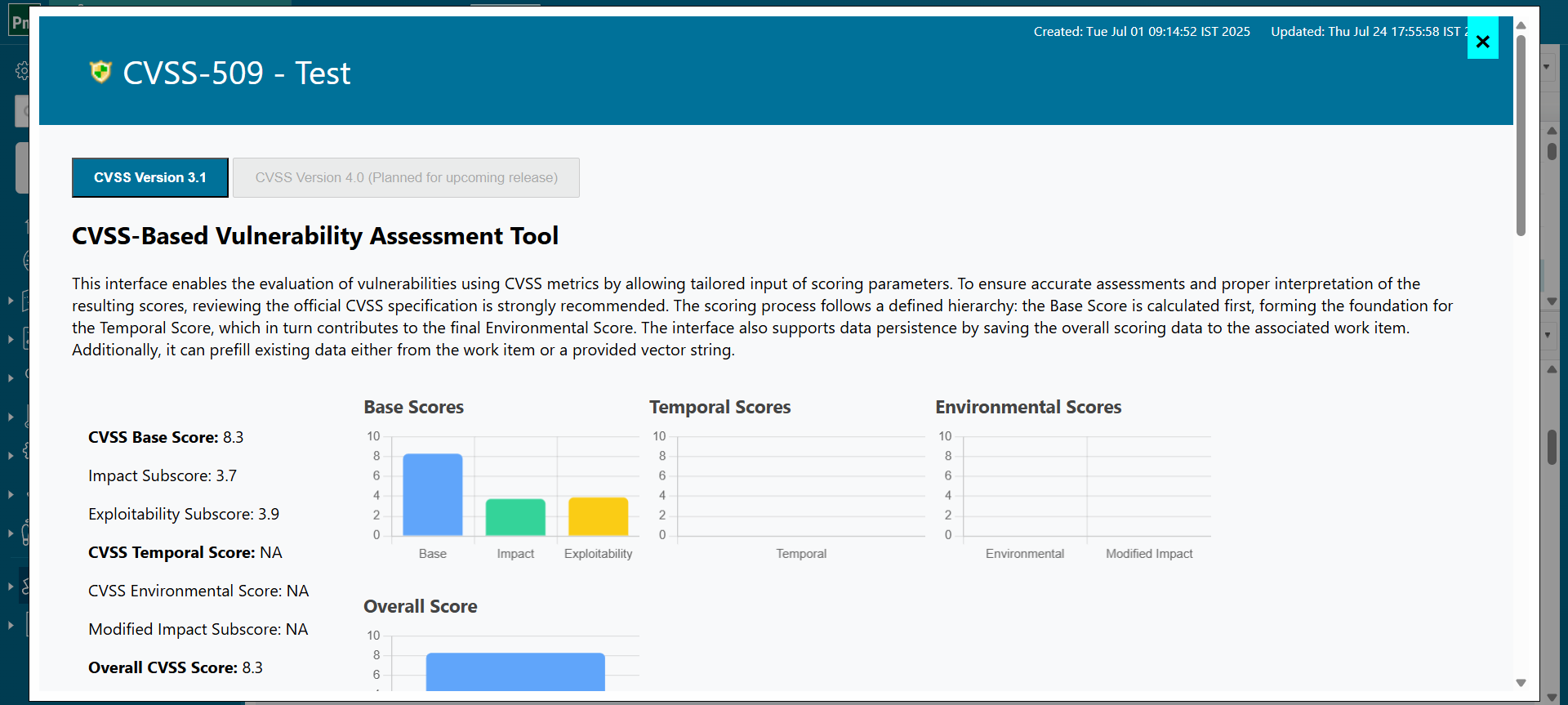Click the 'CVSS-Based Vulnerability Assessment Tool' heading
Image resolution: width=1568 pixels, height=705 pixels.
click(315, 236)
